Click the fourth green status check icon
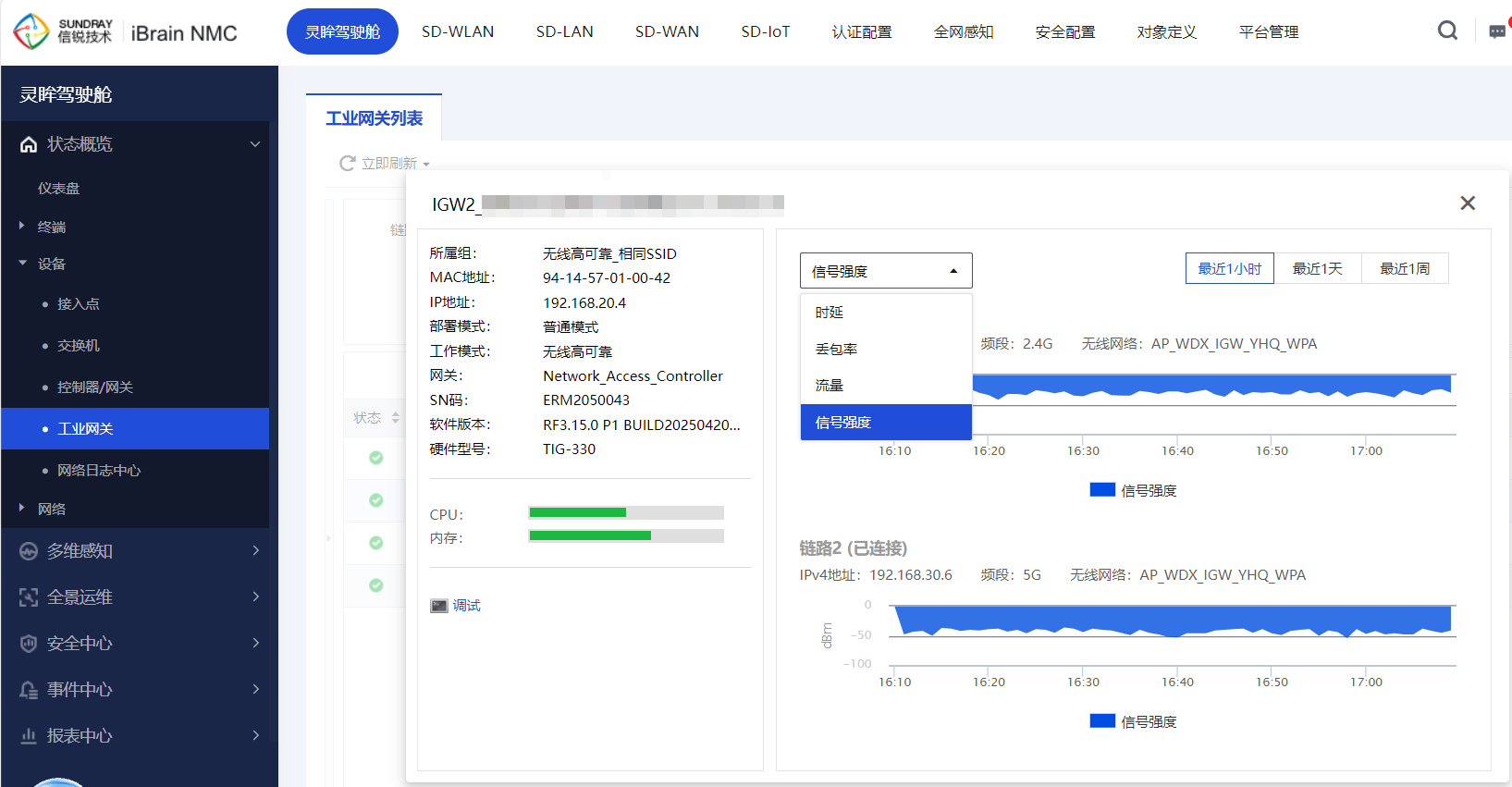 pyautogui.click(x=376, y=585)
